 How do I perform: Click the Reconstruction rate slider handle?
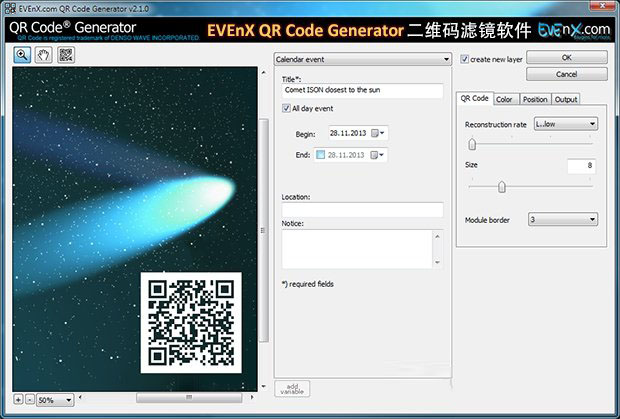[x=472, y=144]
